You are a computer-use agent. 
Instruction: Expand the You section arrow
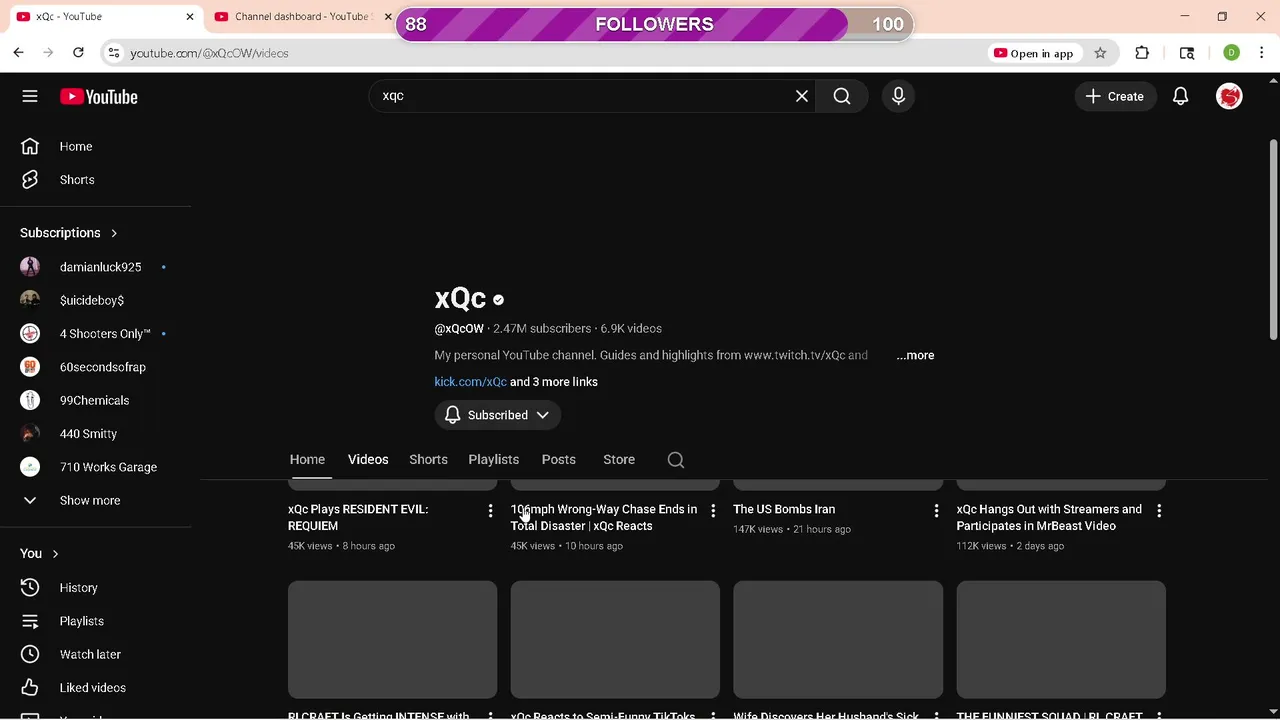pos(55,554)
